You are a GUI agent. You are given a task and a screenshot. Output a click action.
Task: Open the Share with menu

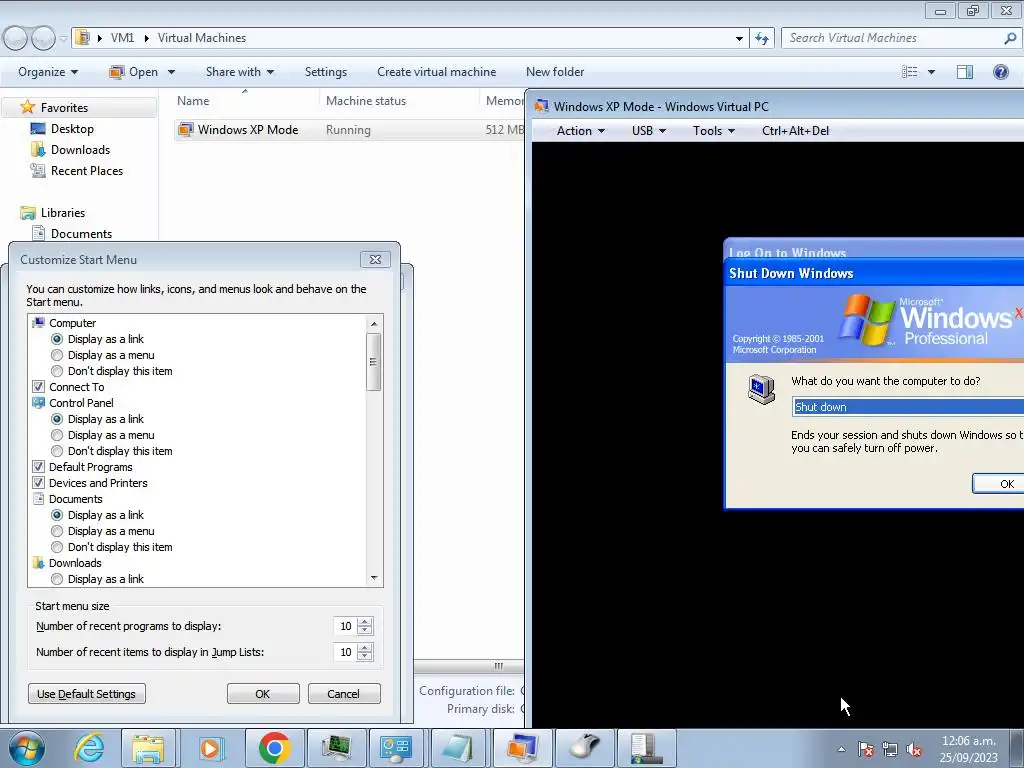[x=240, y=72]
